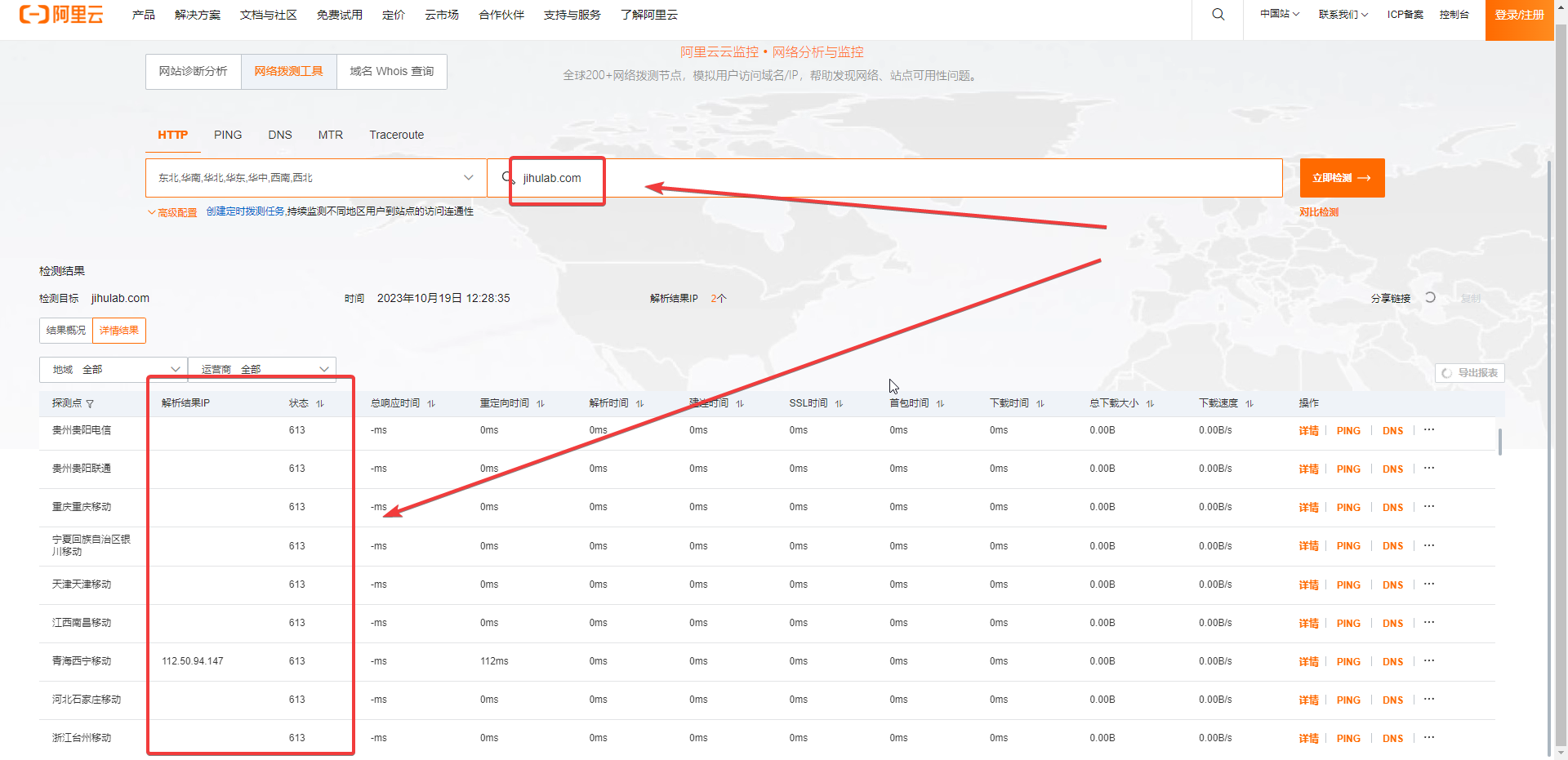
Task: Open the 控制台 link
Action: 1454,14
